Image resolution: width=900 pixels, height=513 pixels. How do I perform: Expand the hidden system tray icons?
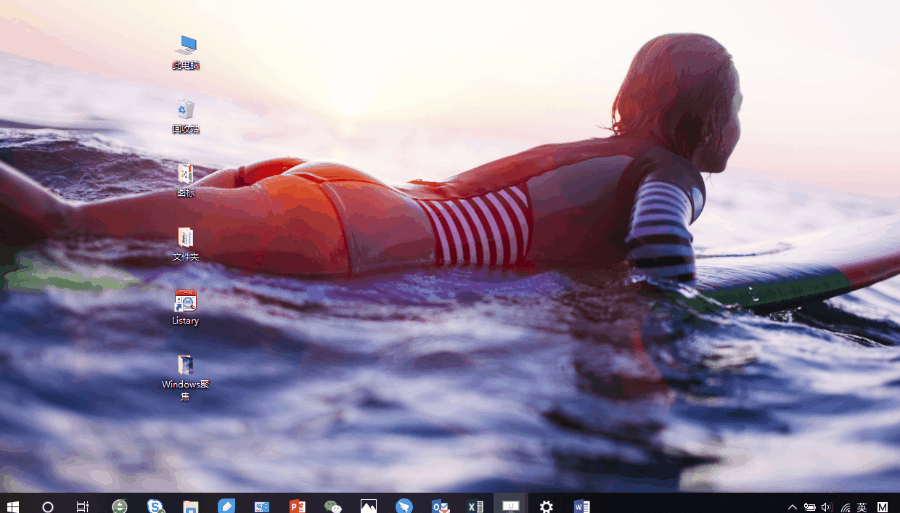(x=792, y=507)
